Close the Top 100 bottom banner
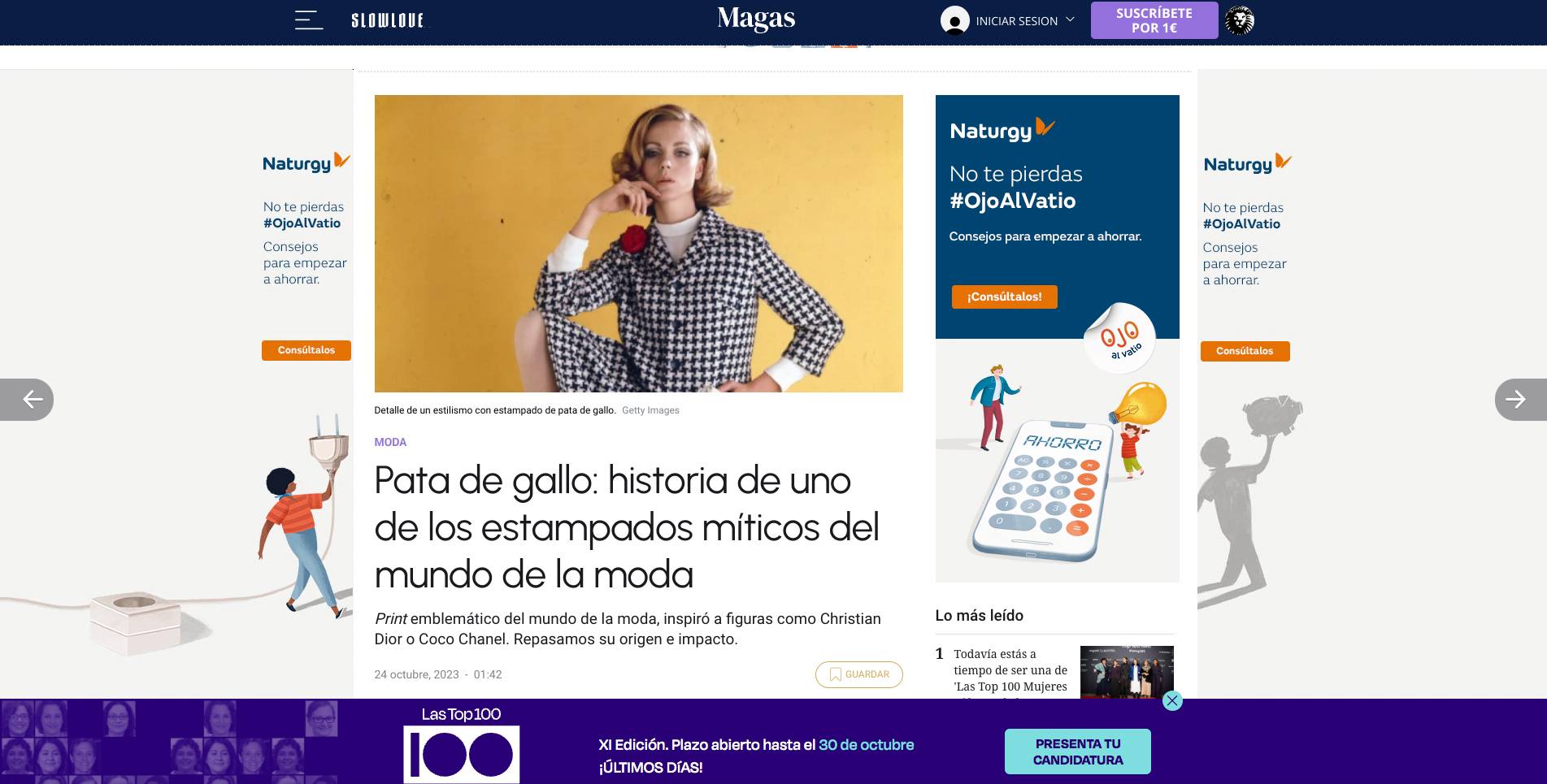Screen dimensions: 1547x784 click(1171, 700)
